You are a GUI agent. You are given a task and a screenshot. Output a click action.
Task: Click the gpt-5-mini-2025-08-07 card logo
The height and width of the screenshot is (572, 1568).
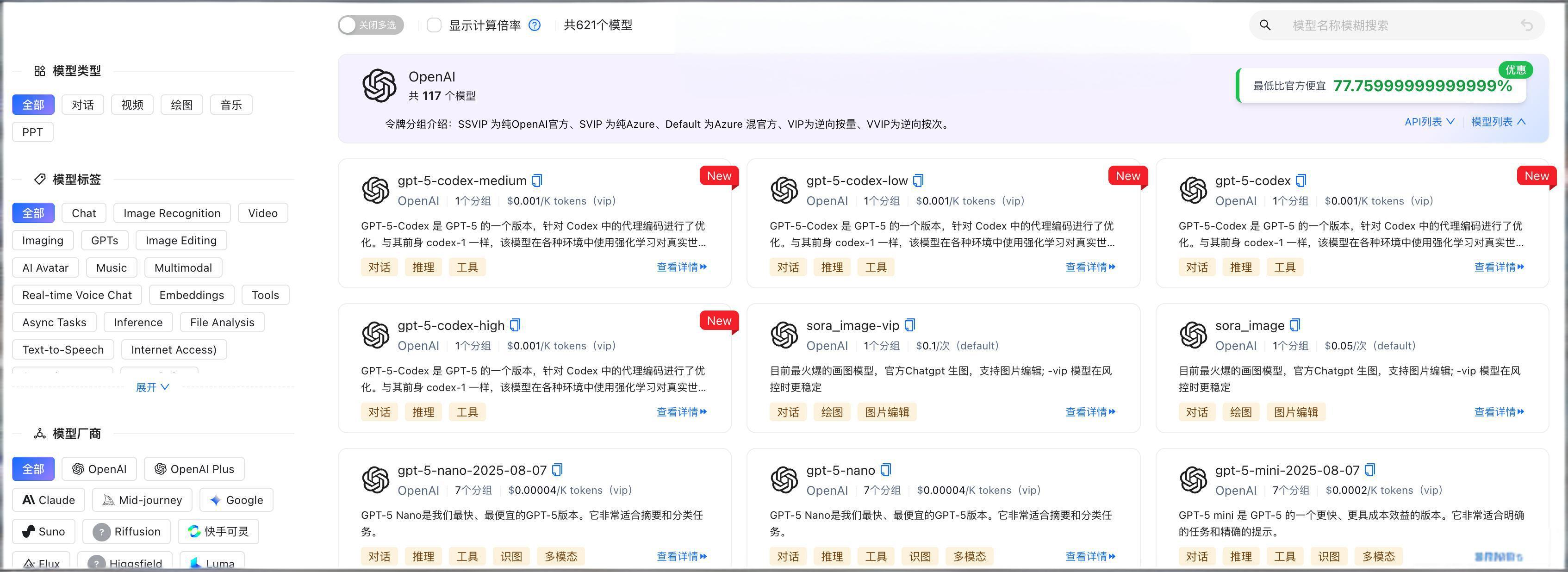pyautogui.click(x=1193, y=479)
